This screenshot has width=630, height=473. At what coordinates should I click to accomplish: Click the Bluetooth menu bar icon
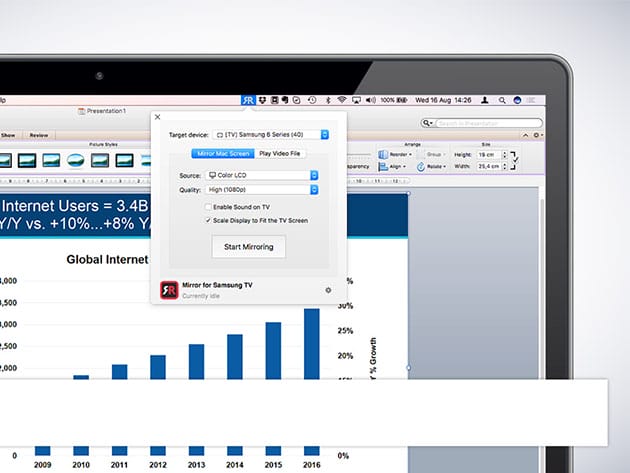[326, 100]
